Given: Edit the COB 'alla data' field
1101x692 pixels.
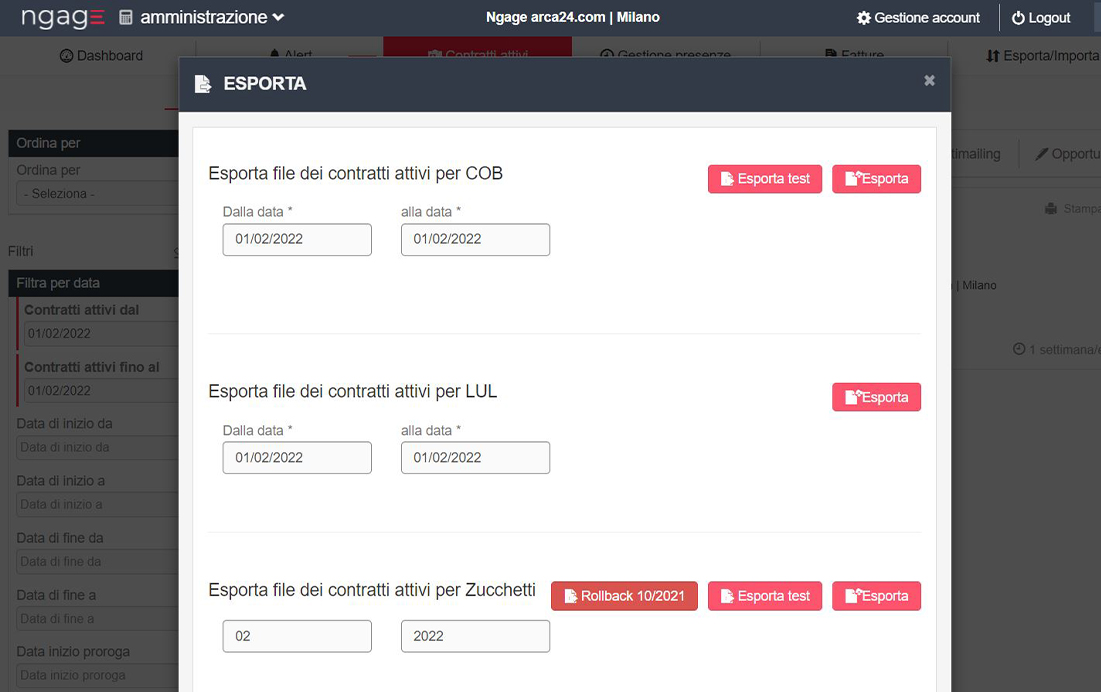Looking at the screenshot, I should point(475,240).
